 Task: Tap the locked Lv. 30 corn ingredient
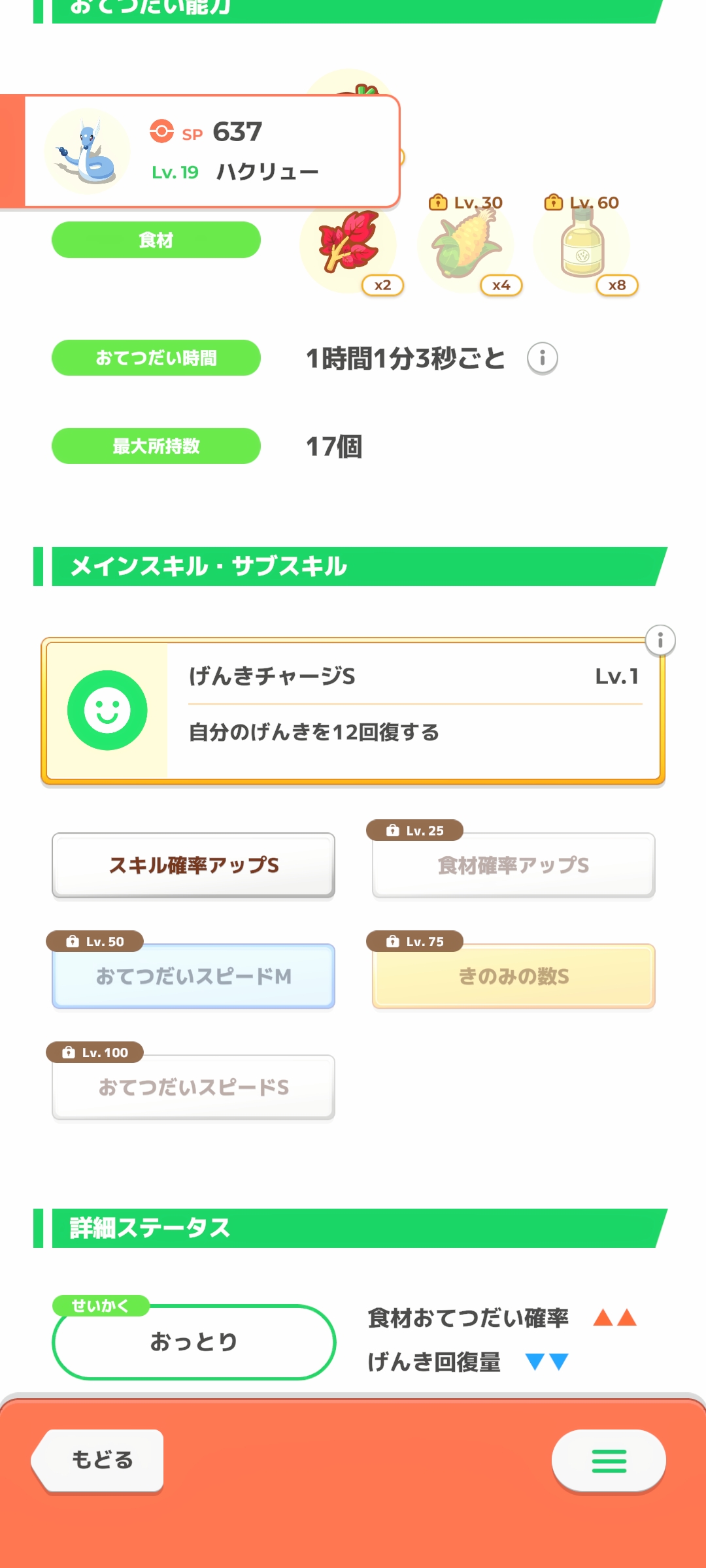pos(465,244)
